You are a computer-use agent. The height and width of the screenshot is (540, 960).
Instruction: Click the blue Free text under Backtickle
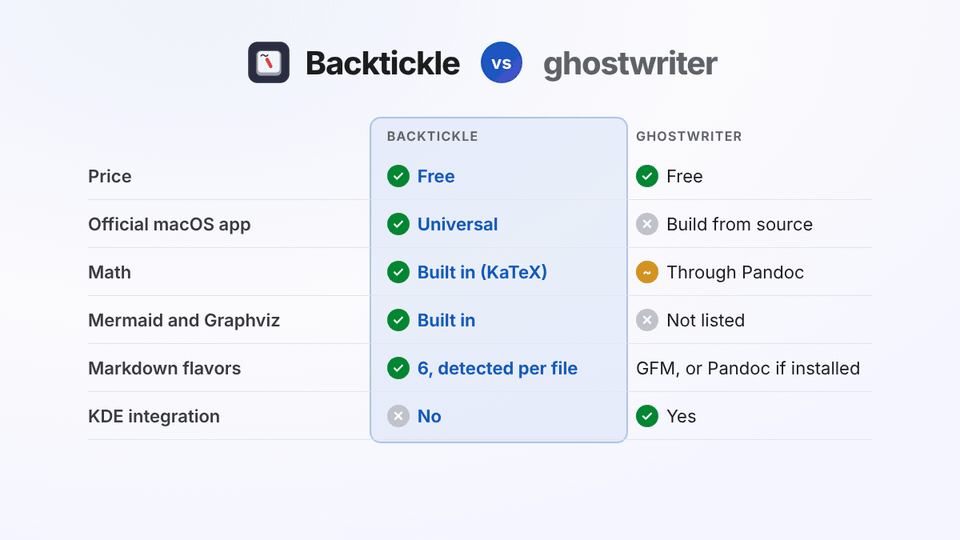pyautogui.click(x=436, y=176)
